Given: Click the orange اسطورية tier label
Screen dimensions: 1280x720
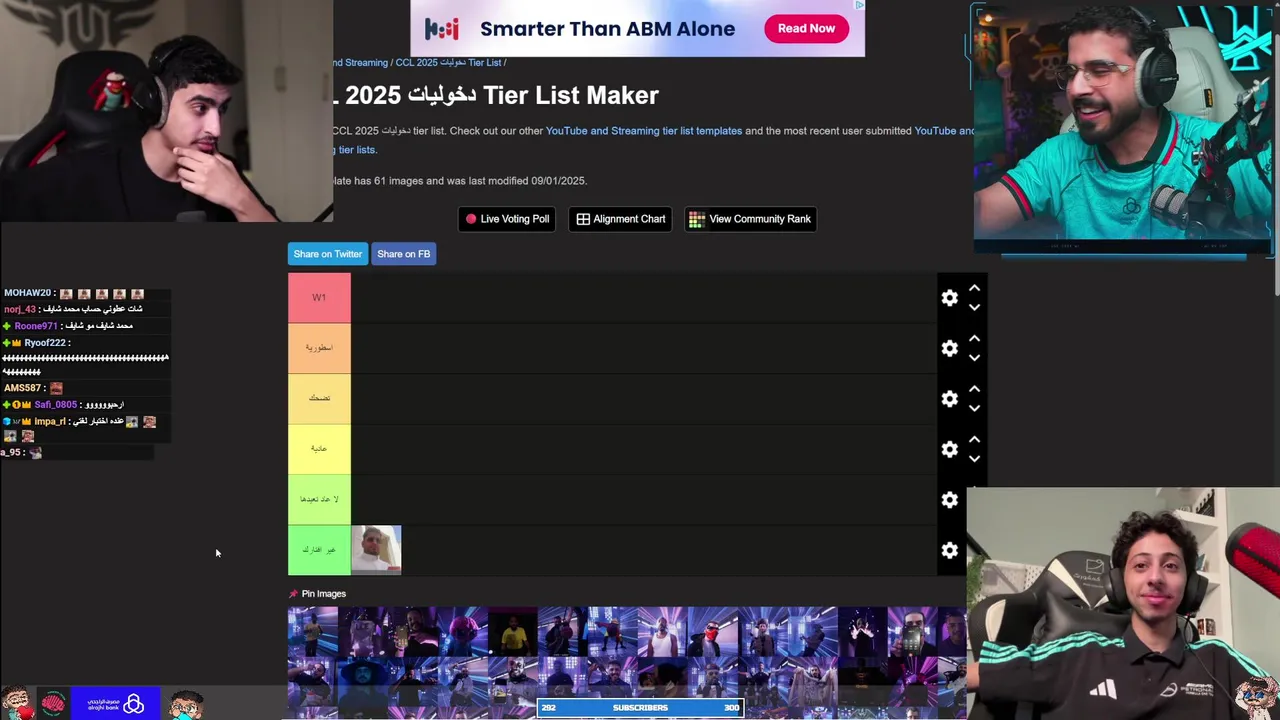Looking at the screenshot, I should pyautogui.click(x=319, y=348).
